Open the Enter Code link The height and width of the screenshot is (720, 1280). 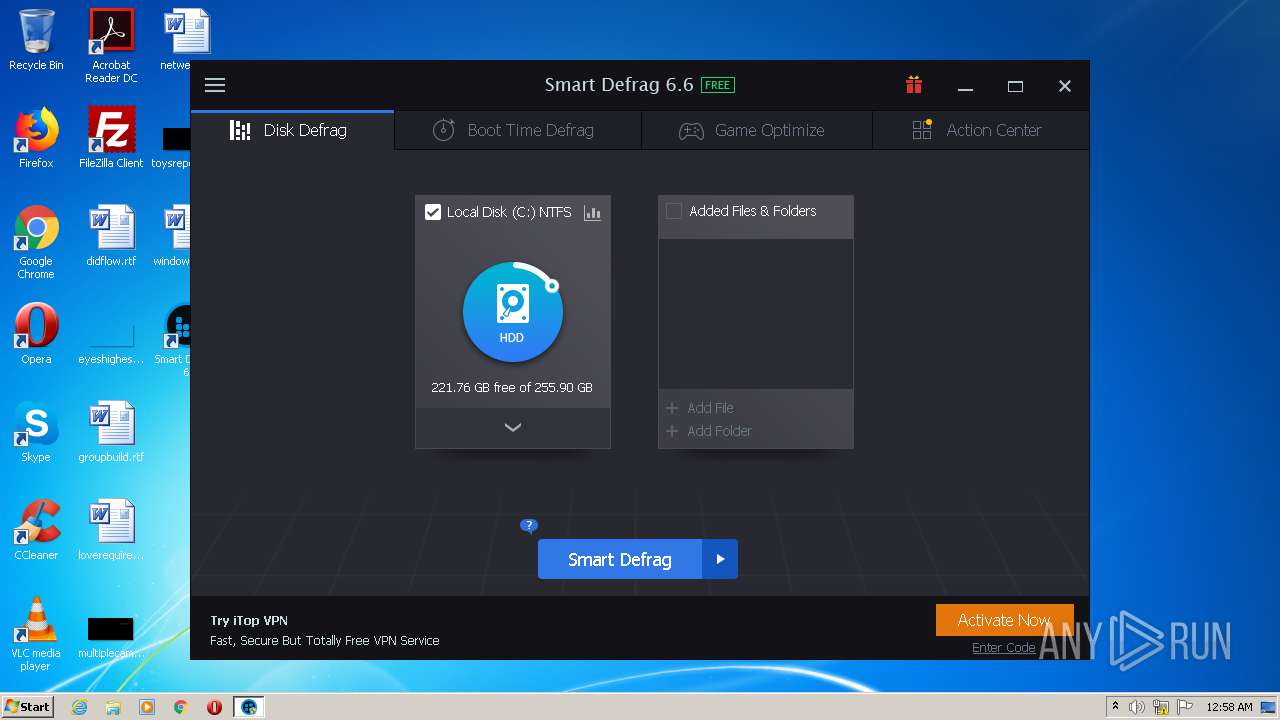pos(1003,648)
